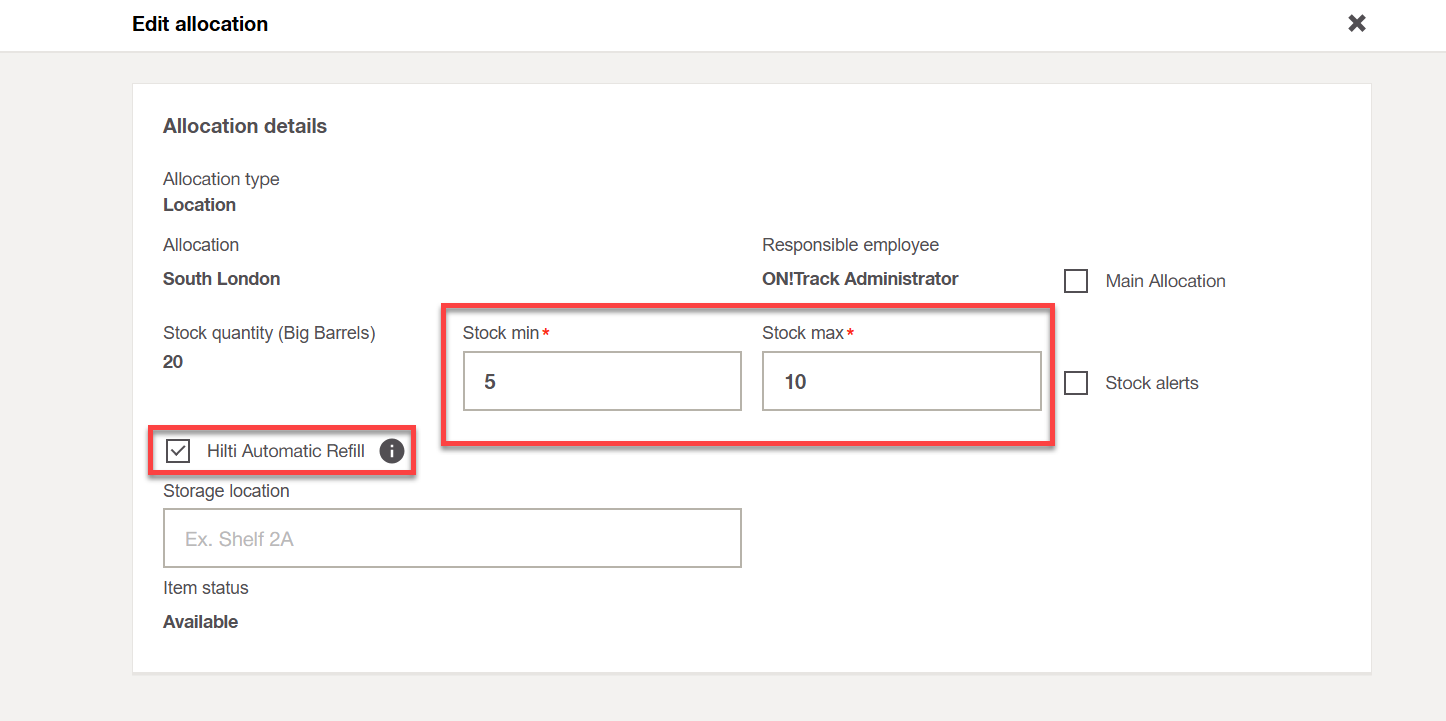Click the Item status label
Viewport: 1446px width, 721px height.
point(206,588)
